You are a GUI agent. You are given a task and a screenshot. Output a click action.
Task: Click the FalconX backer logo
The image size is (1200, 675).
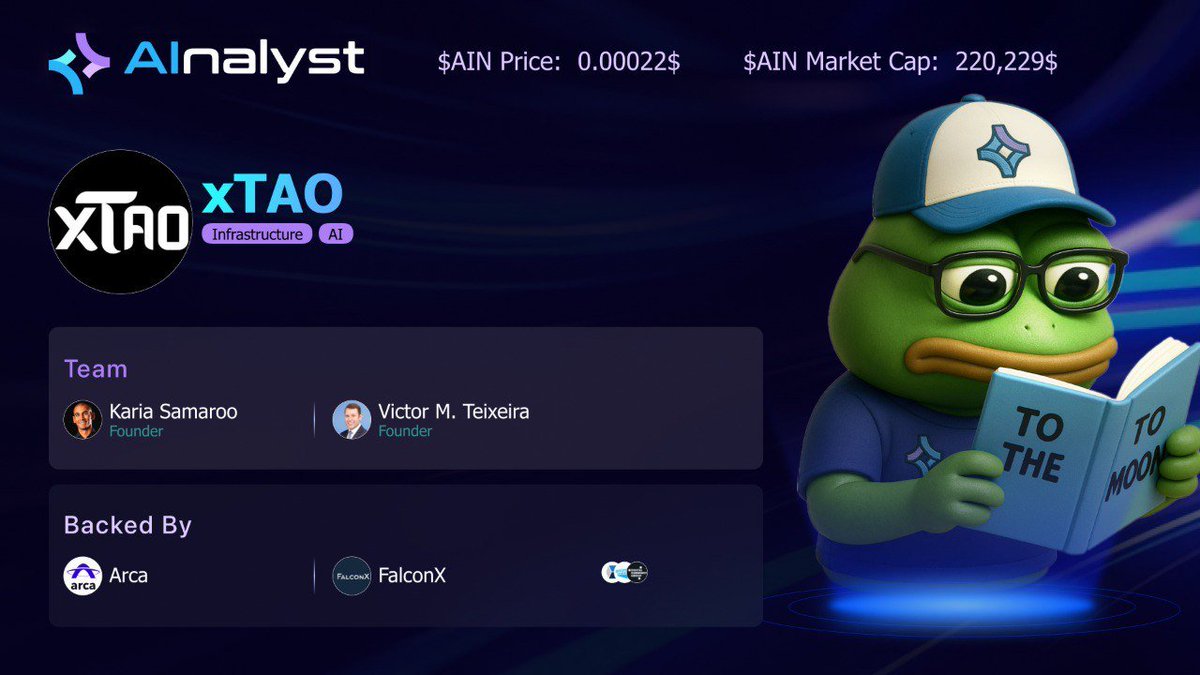[x=352, y=576]
